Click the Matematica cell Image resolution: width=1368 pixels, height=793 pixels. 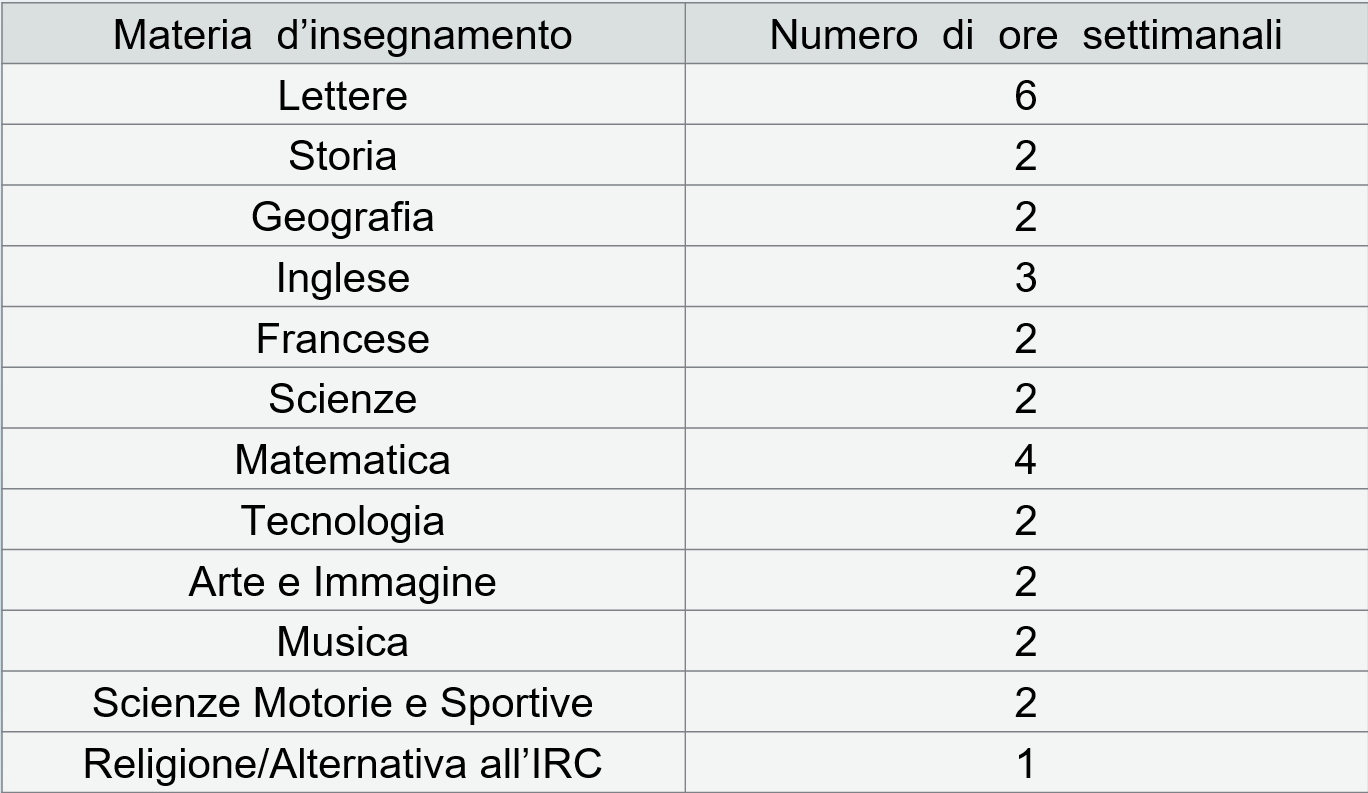(342, 460)
